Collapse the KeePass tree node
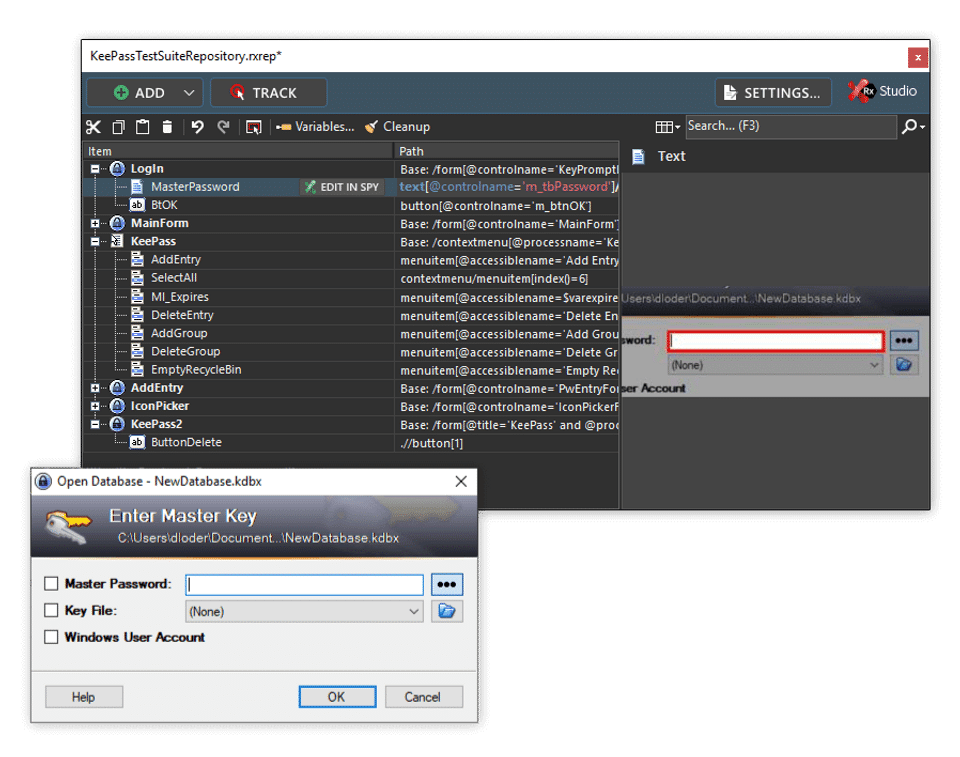Viewport: 960px width, 757px height. (x=95, y=241)
